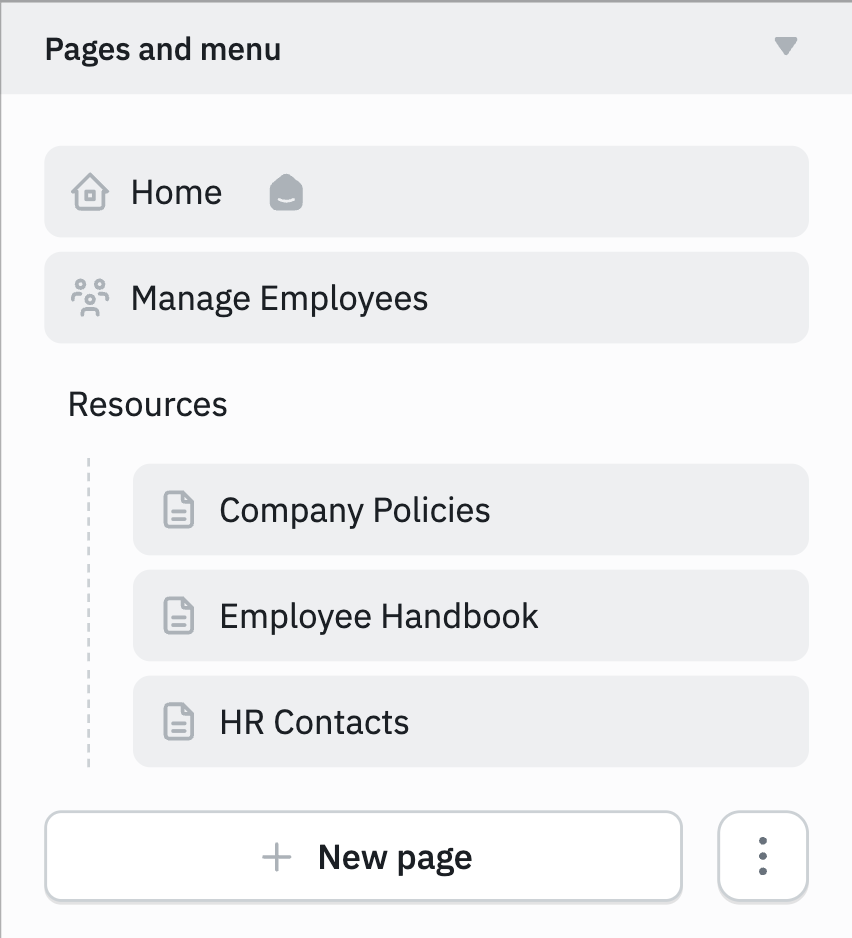Image resolution: width=852 pixels, height=938 pixels.
Task: Select the HR Contacts subpage
Action: [314, 722]
